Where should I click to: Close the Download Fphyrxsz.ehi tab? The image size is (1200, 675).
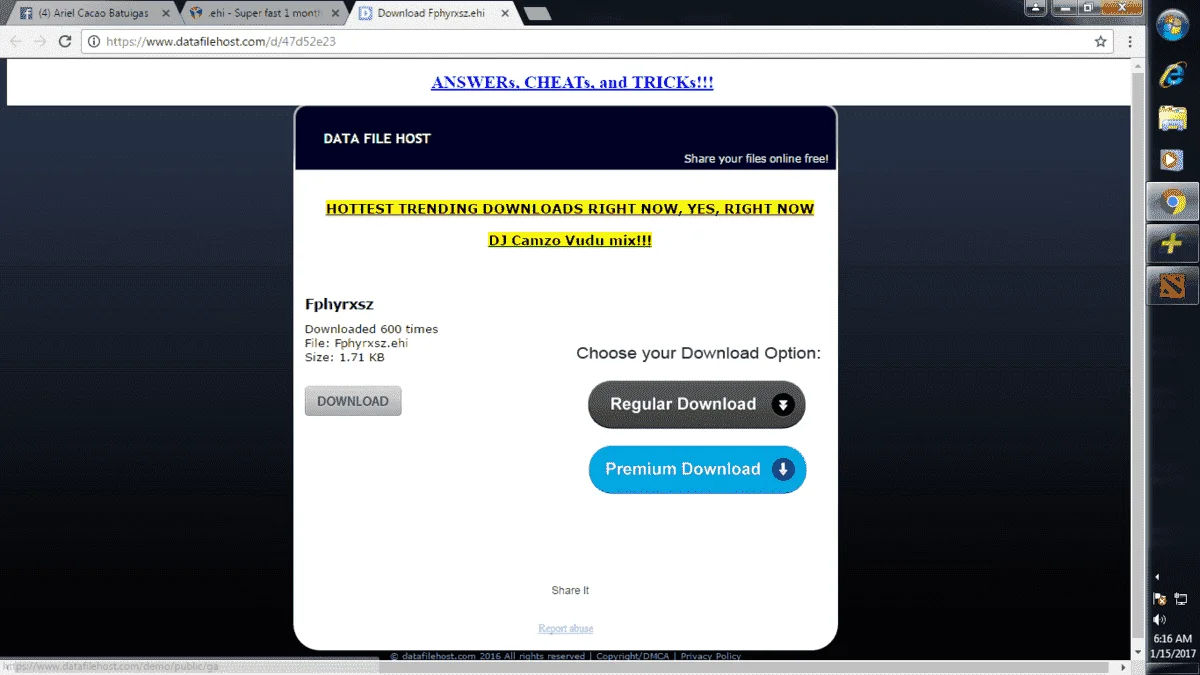(503, 13)
